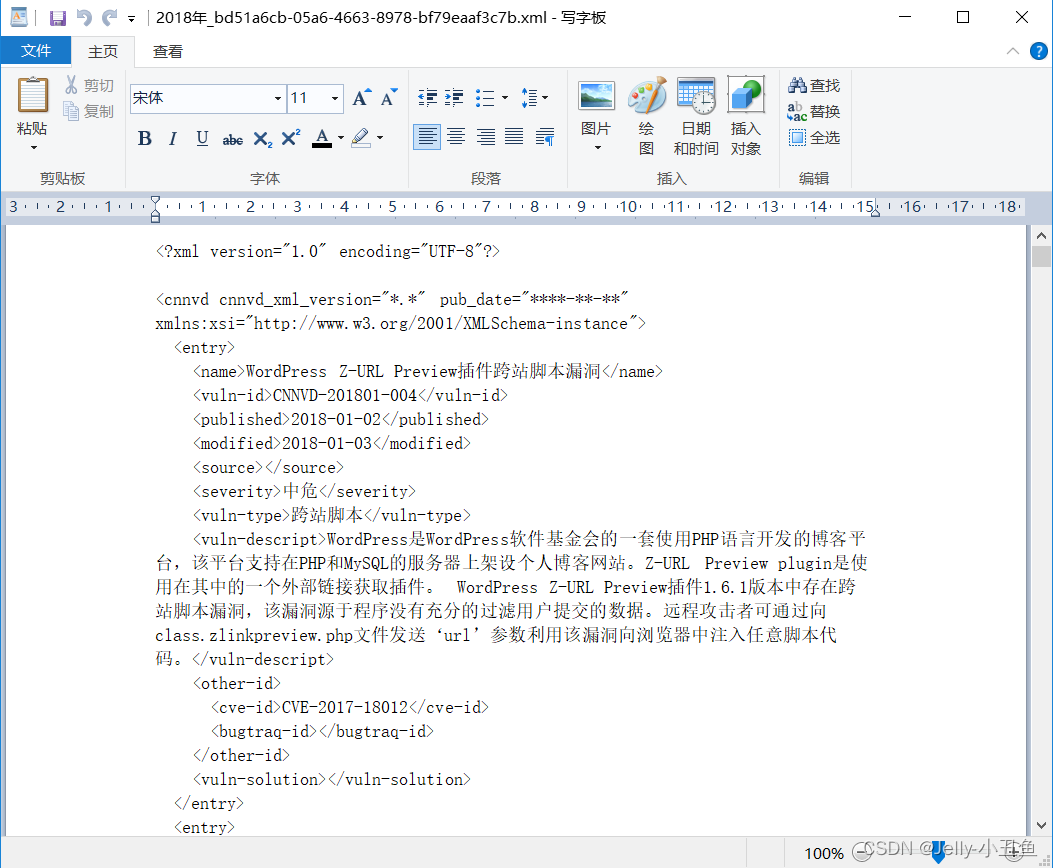Click the WordPad app icon in title bar
Viewport: 1053px width, 868px height.
click(x=19, y=17)
